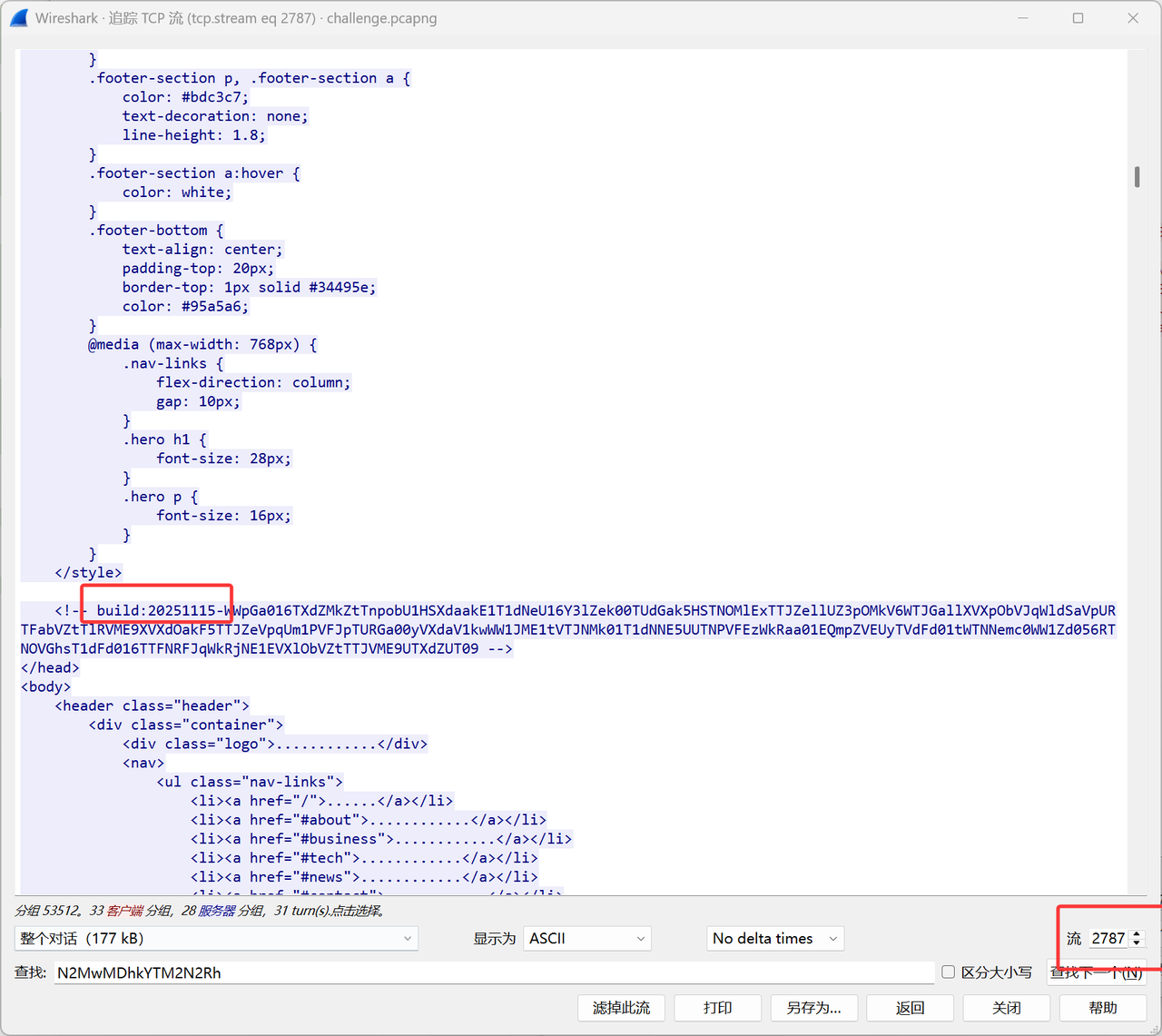This screenshot has height=1036, width=1162.
Task: Open the 整个对话 (177 kB) dropdown
Action: pos(216,939)
